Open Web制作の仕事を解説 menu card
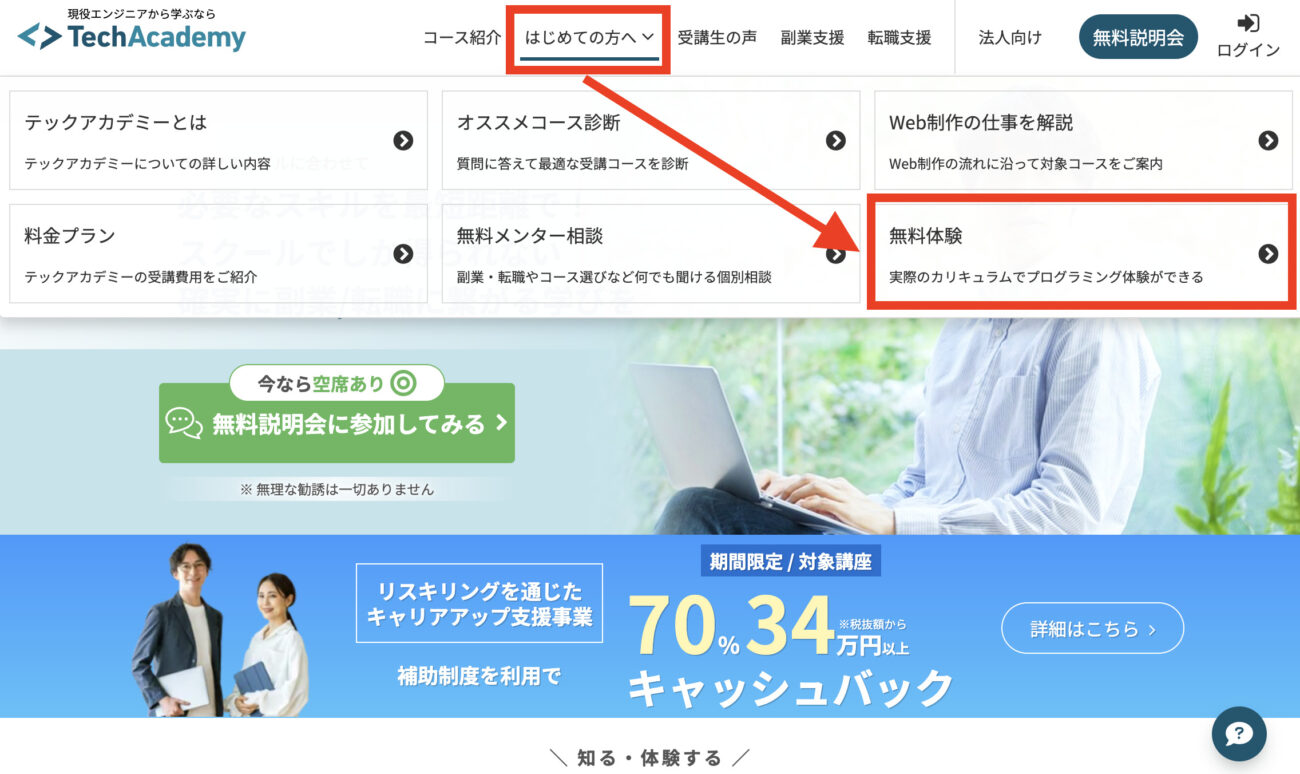 [1084, 141]
